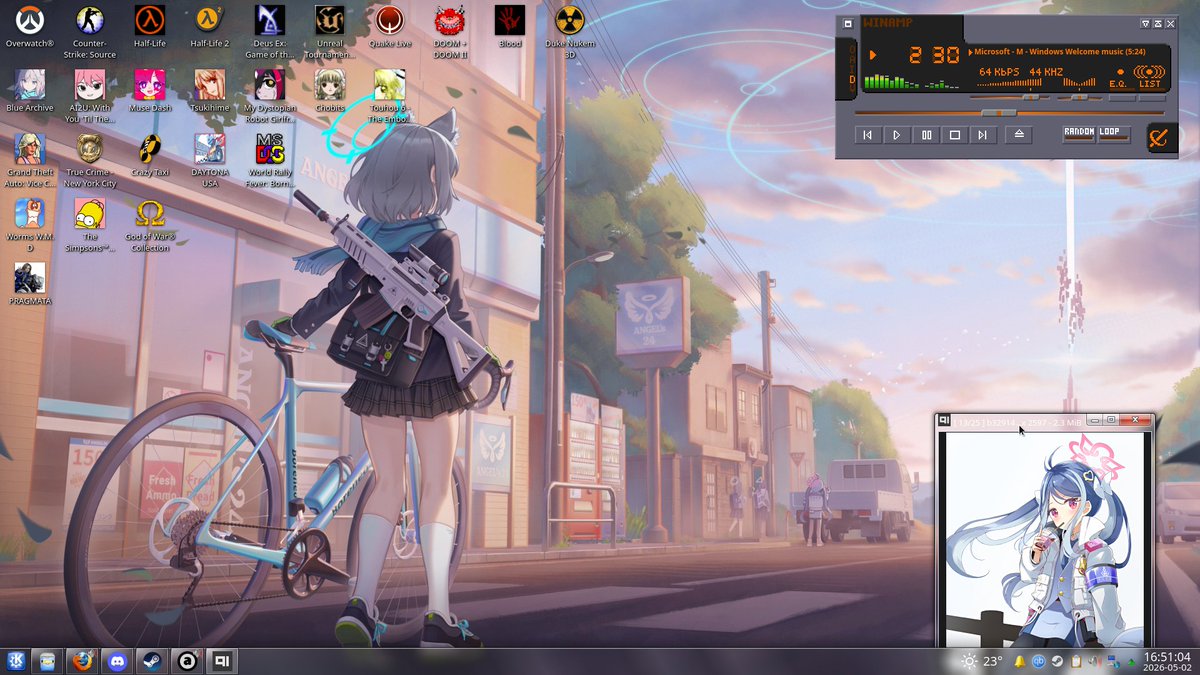Select the Quake Live desktop icon
Screen dimensions: 1200x675
[x=390, y=27]
